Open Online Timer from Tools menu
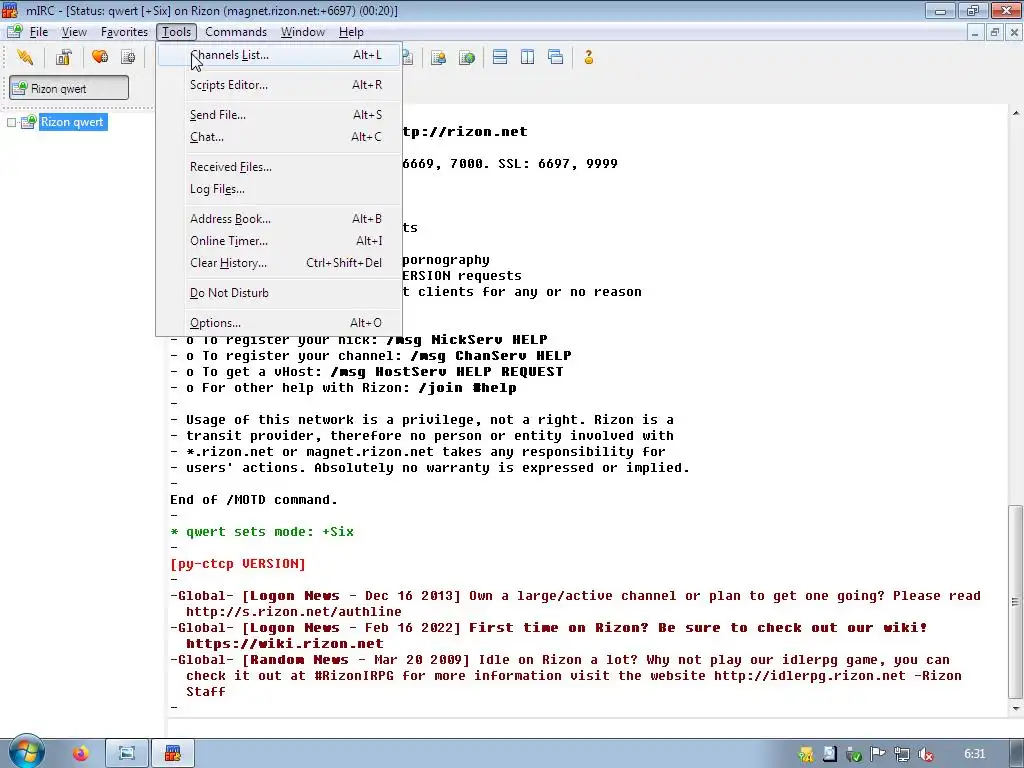1024x768 pixels. [x=279, y=241]
